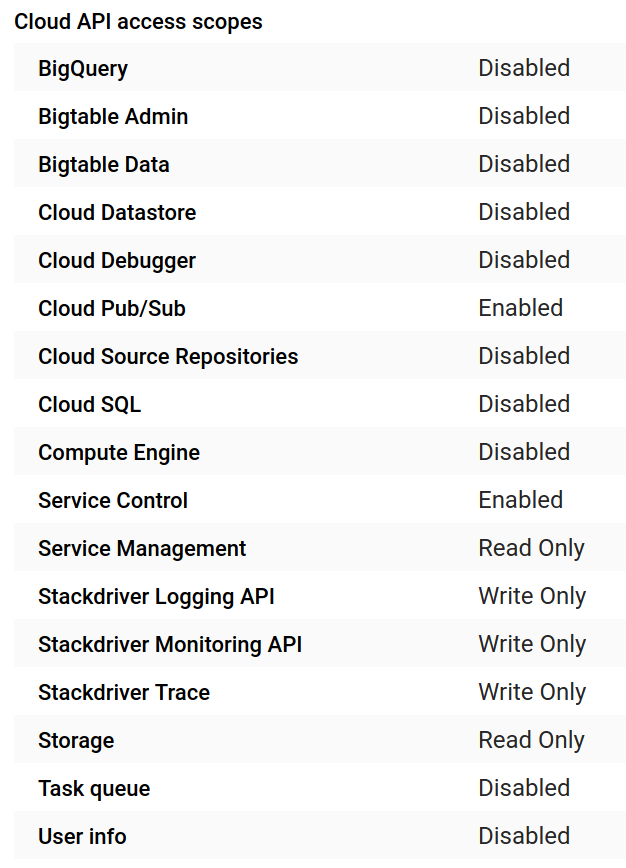Select the Cloud Source Repositories row

pos(320,356)
